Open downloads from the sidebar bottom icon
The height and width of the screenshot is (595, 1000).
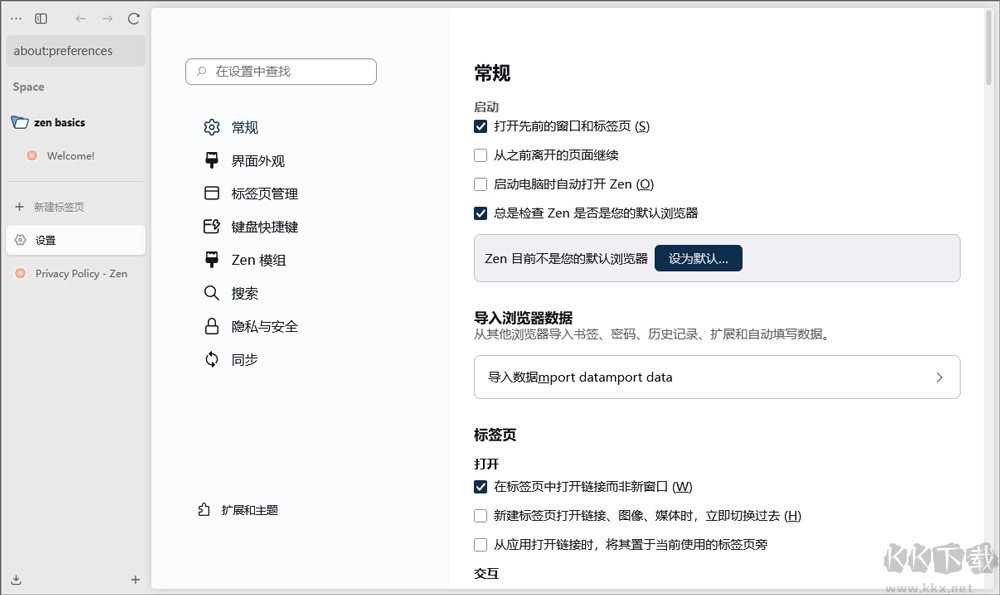click(15, 579)
